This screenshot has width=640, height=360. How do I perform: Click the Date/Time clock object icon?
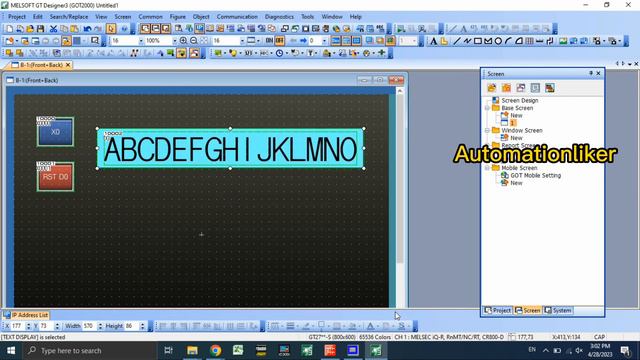[280, 53]
